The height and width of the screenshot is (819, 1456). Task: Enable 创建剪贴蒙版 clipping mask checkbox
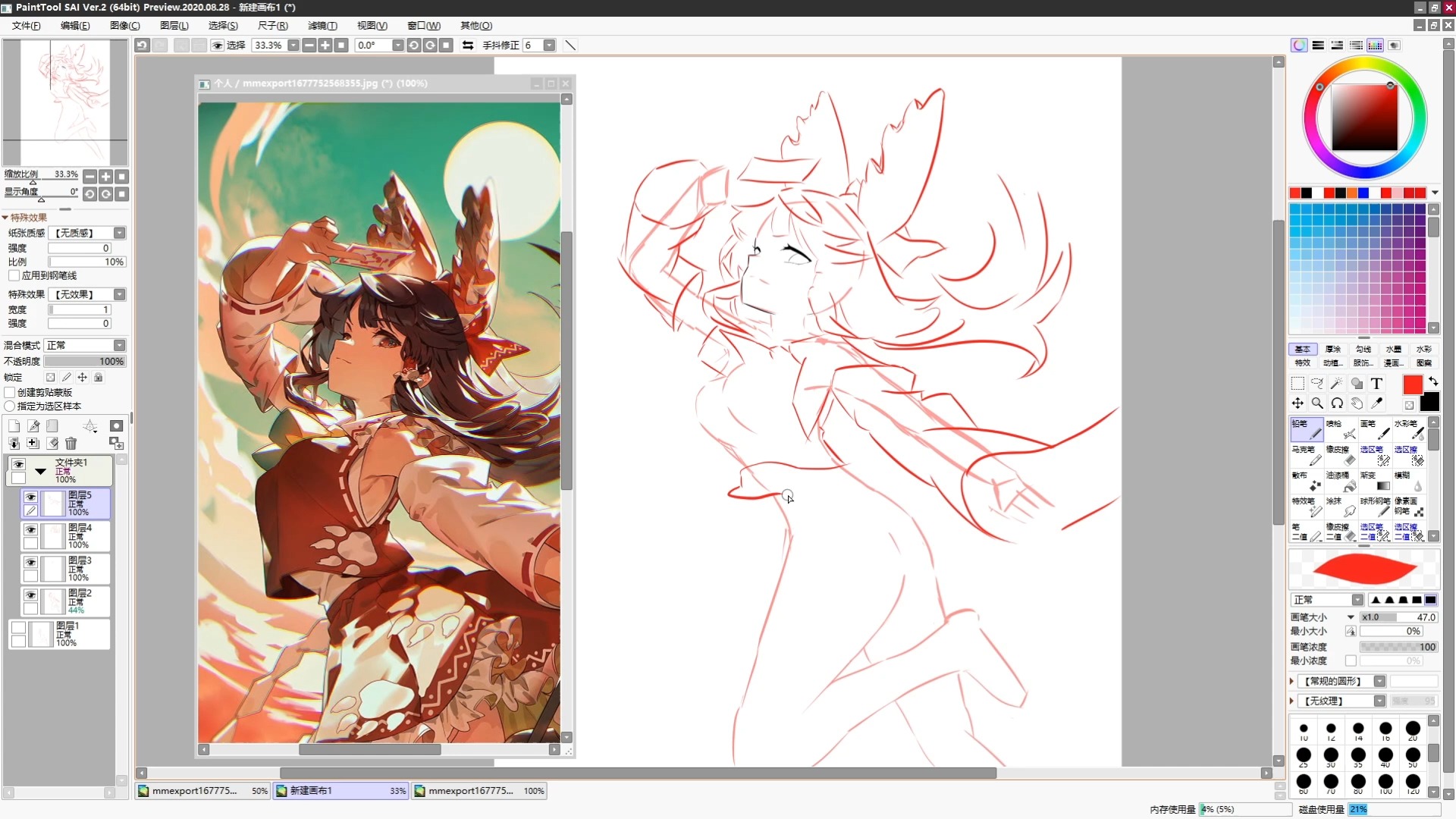pyautogui.click(x=10, y=393)
